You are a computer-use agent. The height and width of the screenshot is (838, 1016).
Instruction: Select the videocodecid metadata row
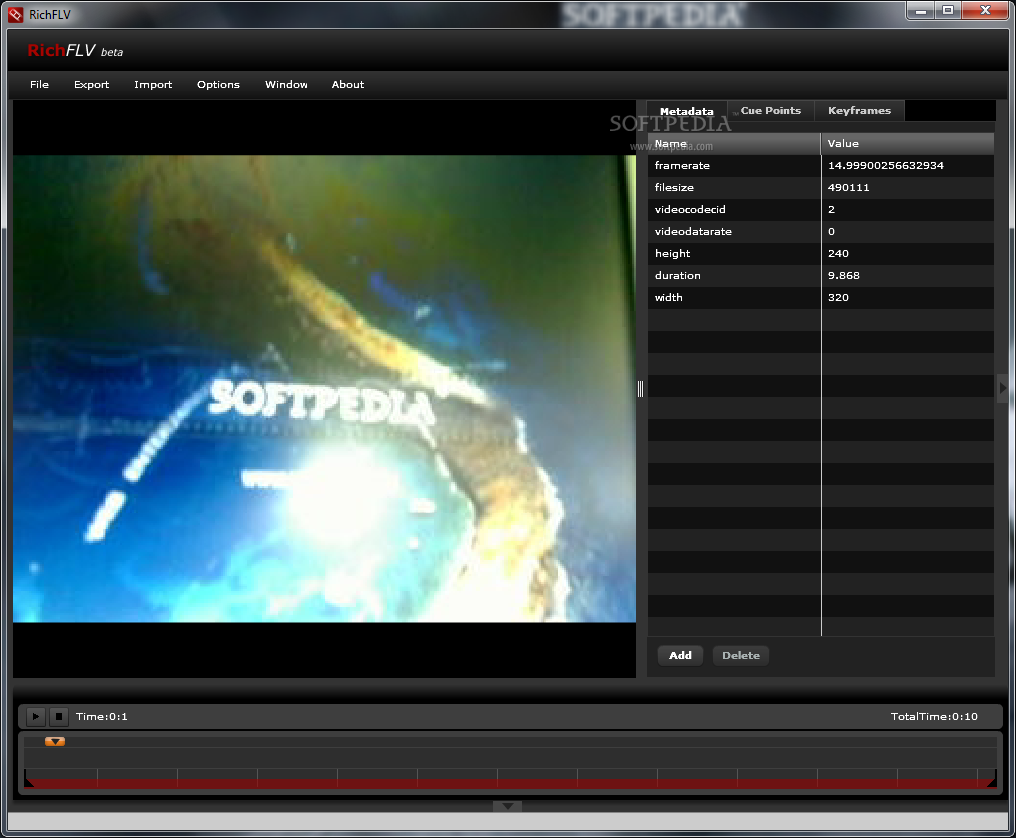[821, 209]
